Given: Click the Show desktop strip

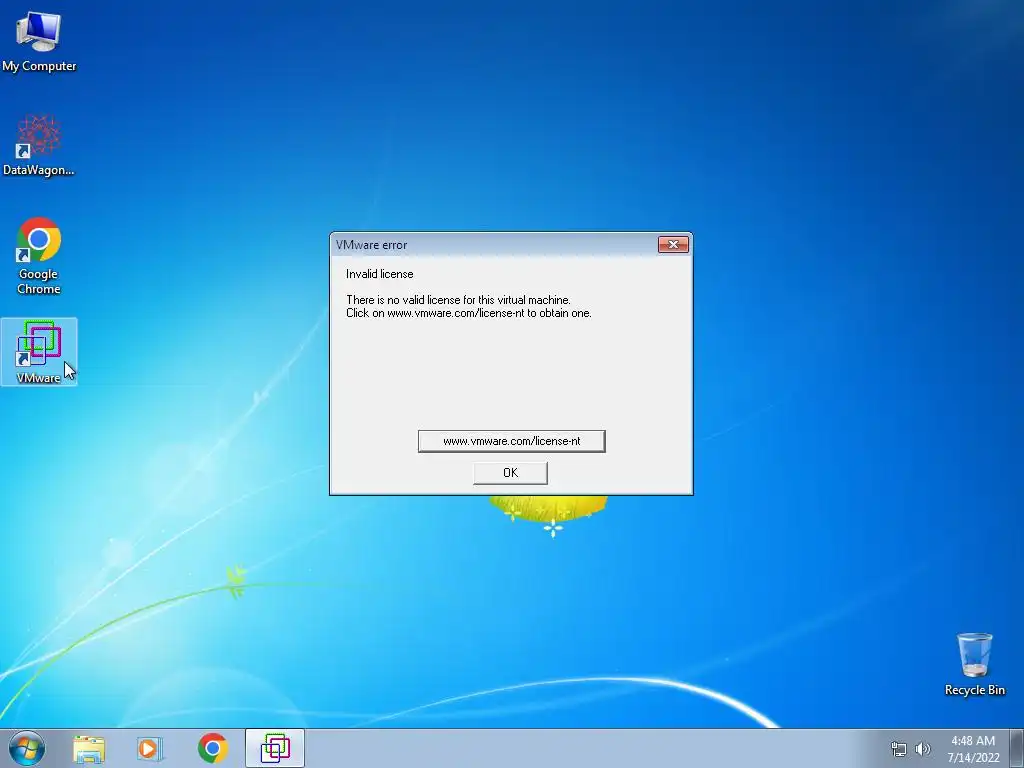Looking at the screenshot, I should point(1017,748).
